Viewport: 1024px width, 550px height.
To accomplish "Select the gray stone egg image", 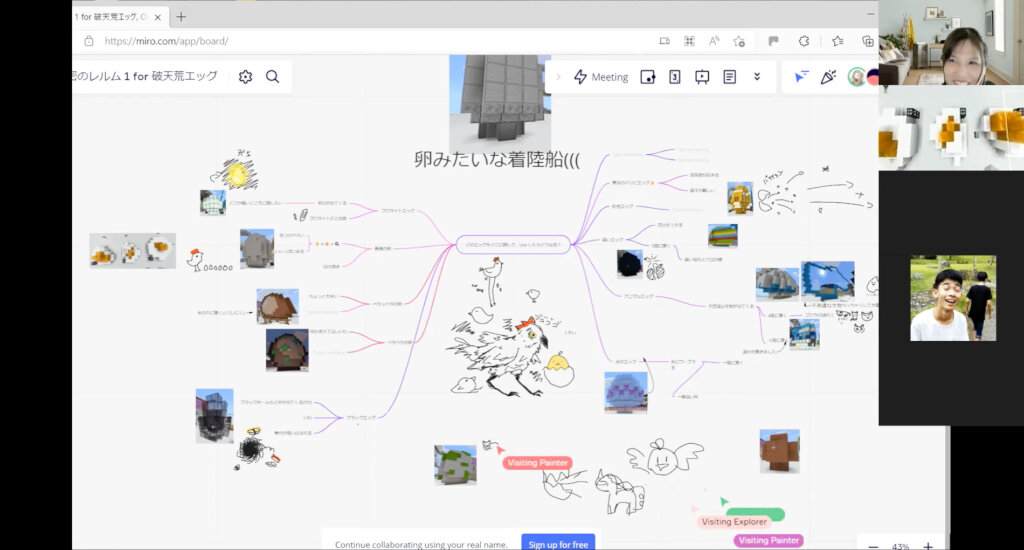I will point(257,248).
